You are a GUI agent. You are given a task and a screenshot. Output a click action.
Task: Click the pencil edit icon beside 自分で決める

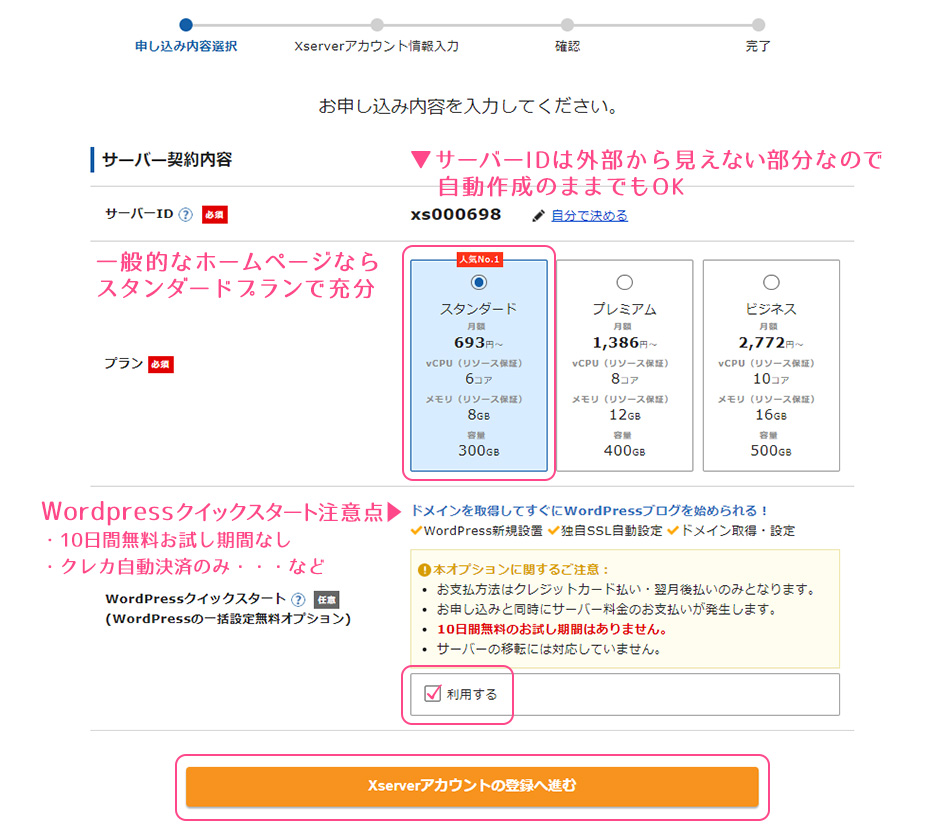click(538, 216)
